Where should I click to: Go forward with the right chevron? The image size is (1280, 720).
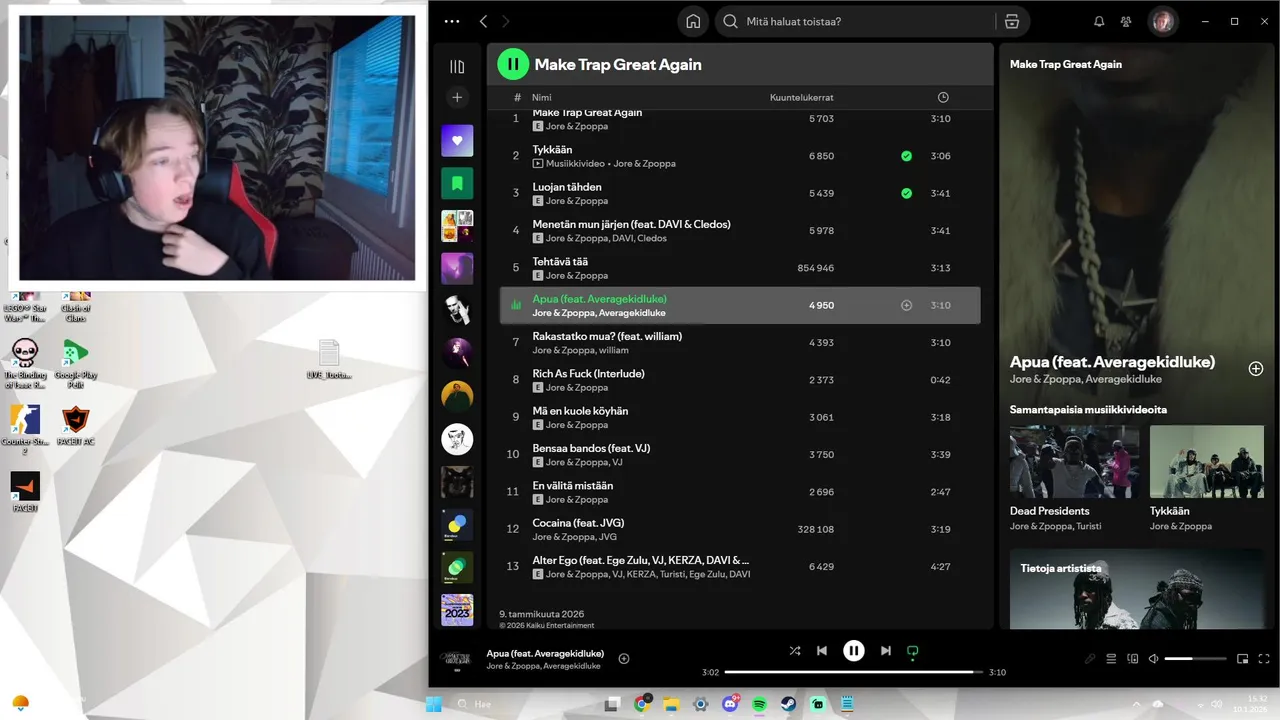tap(506, 21)
